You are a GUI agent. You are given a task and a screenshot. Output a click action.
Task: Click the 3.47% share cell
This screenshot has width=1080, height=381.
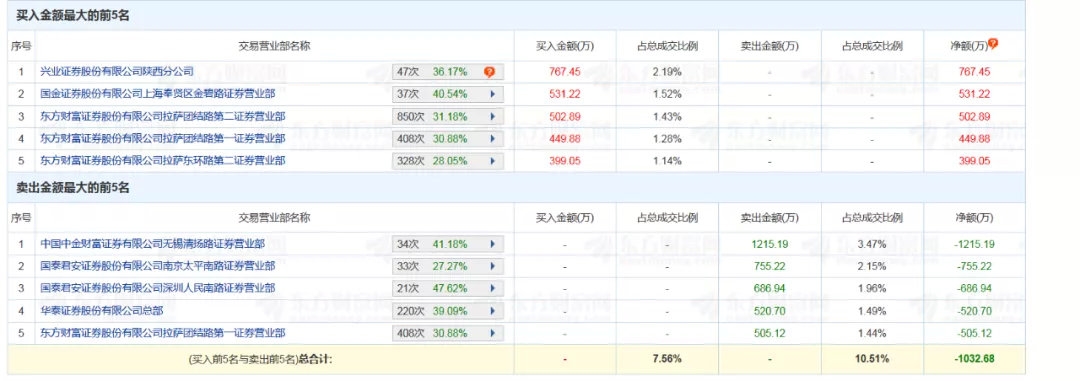872,244
